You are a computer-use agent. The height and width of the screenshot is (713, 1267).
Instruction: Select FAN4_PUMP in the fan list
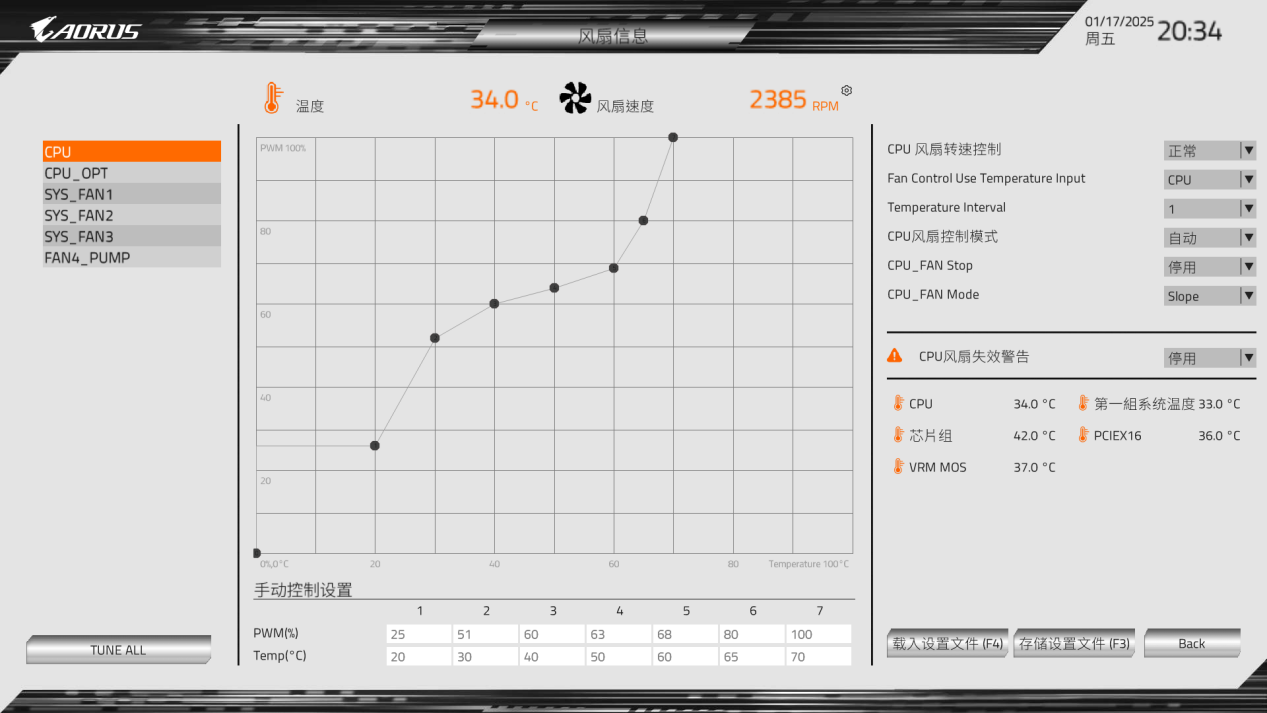tap(131, 257)
